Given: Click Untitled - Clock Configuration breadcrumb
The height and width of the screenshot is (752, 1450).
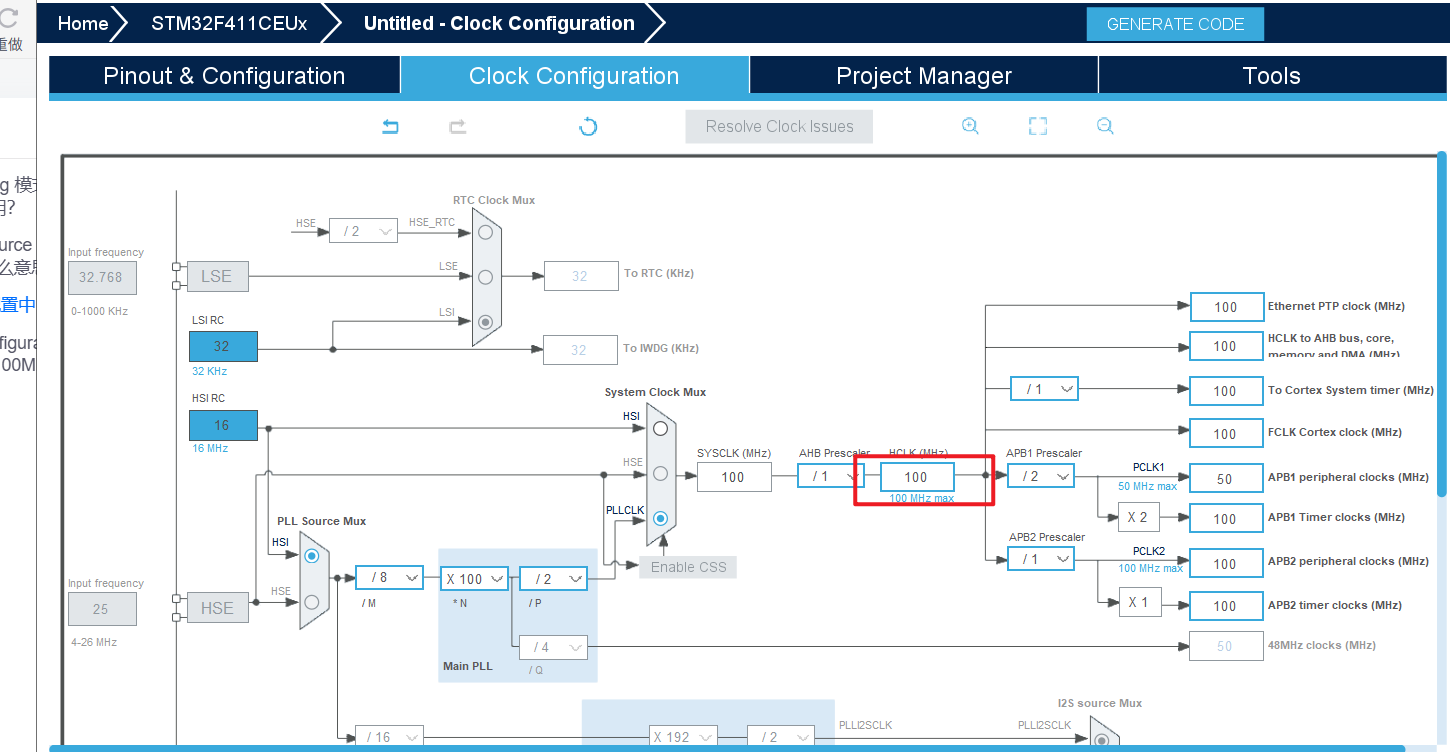Looking at the screenshot, I should [x=499, y=24].
